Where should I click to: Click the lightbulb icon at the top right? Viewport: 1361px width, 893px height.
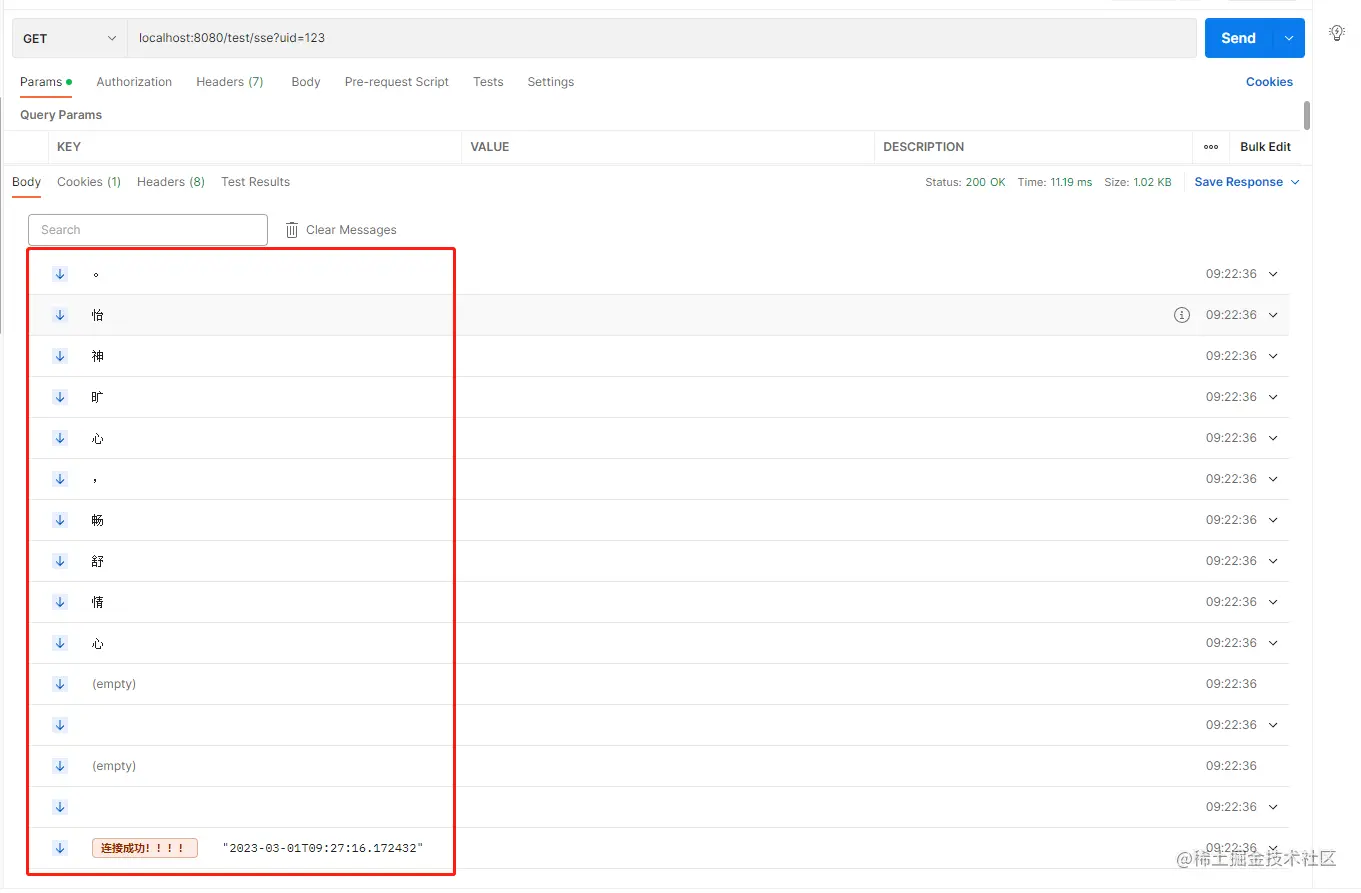(x=1337, y=33)
